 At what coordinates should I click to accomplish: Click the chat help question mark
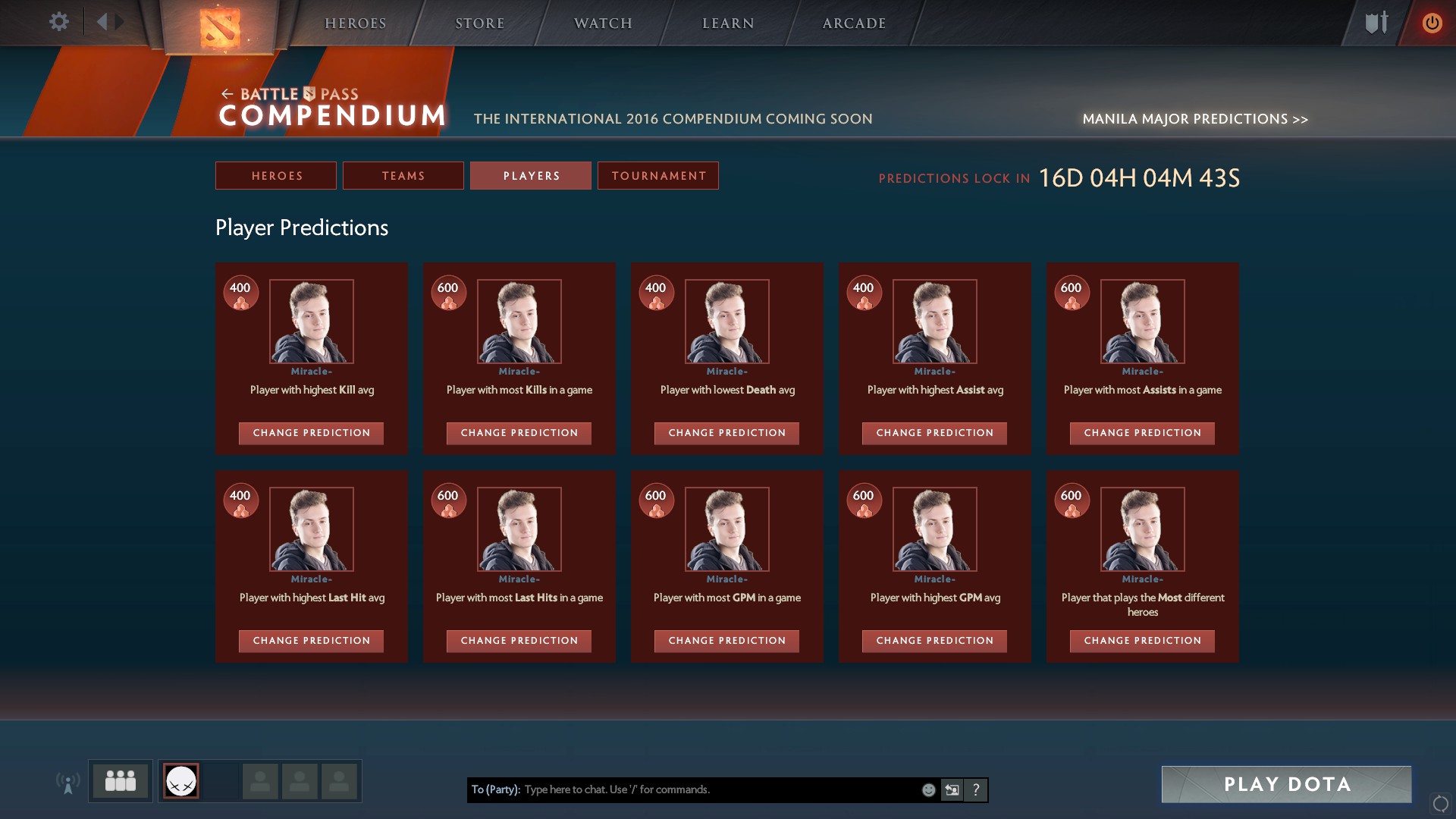point(976,790)
